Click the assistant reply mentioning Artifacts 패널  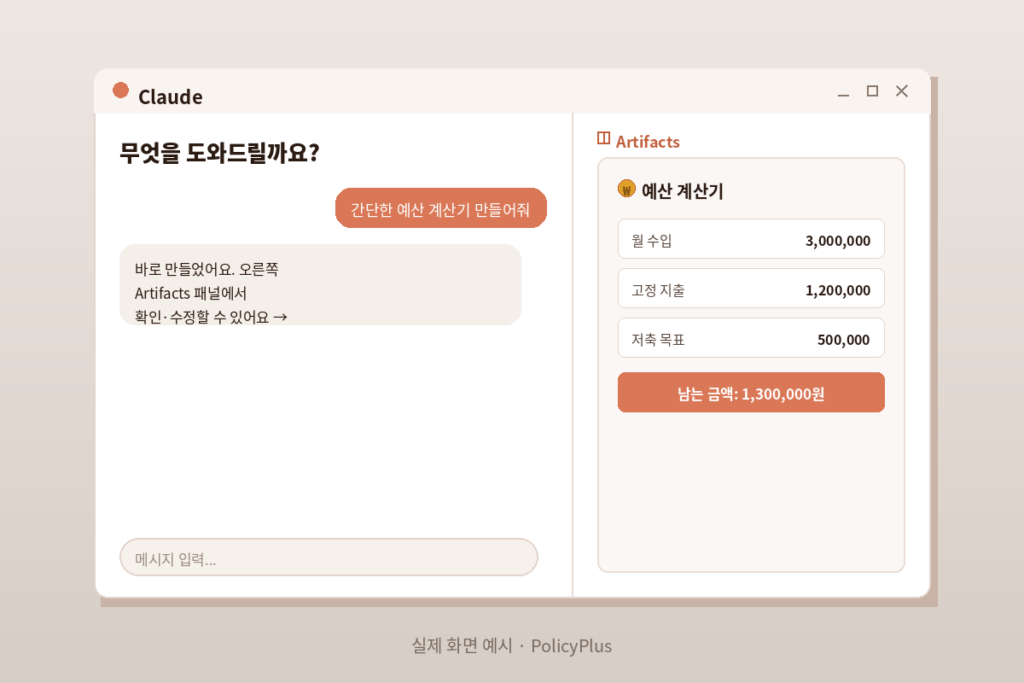pos(320,285)
